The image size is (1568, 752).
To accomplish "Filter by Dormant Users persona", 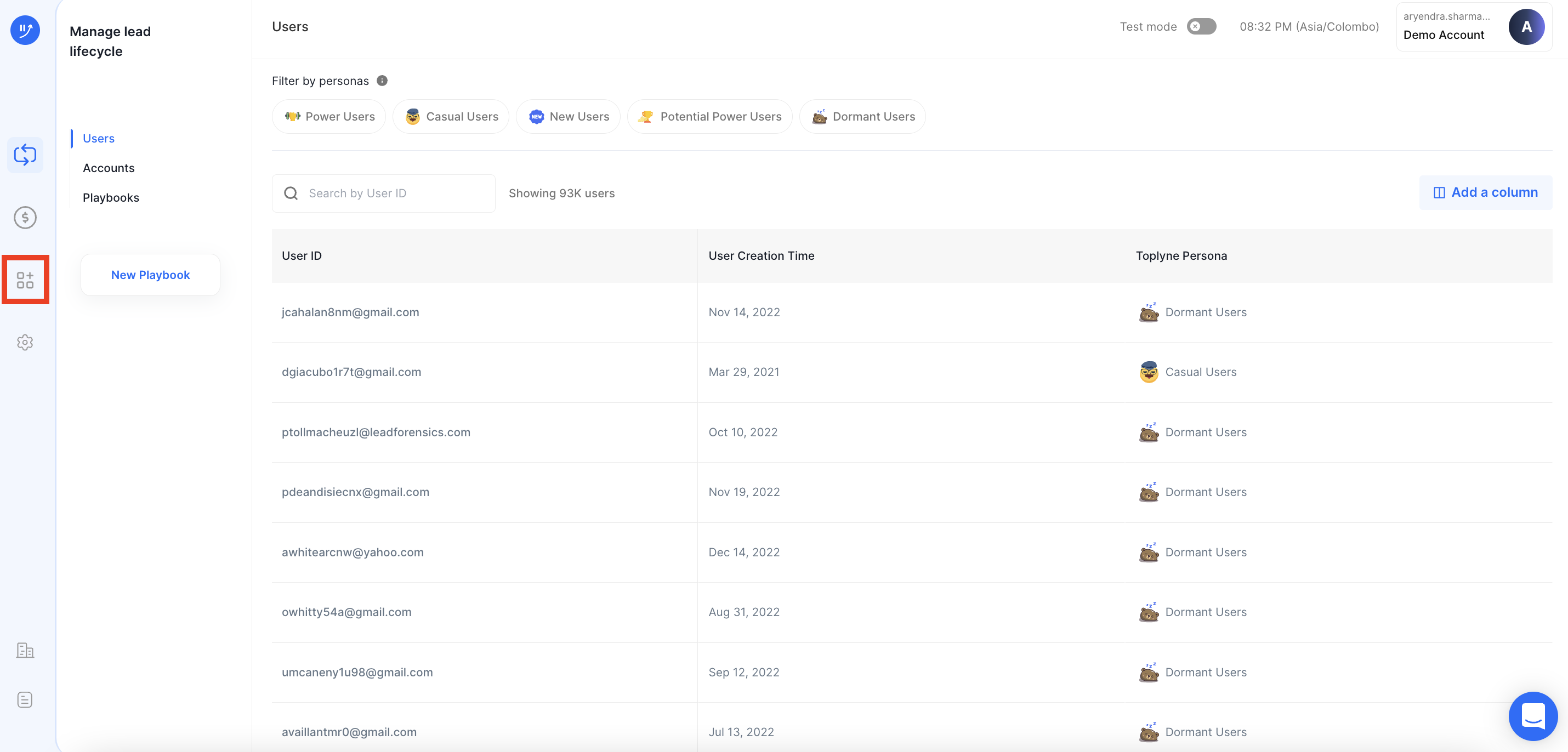I will 862,117.
